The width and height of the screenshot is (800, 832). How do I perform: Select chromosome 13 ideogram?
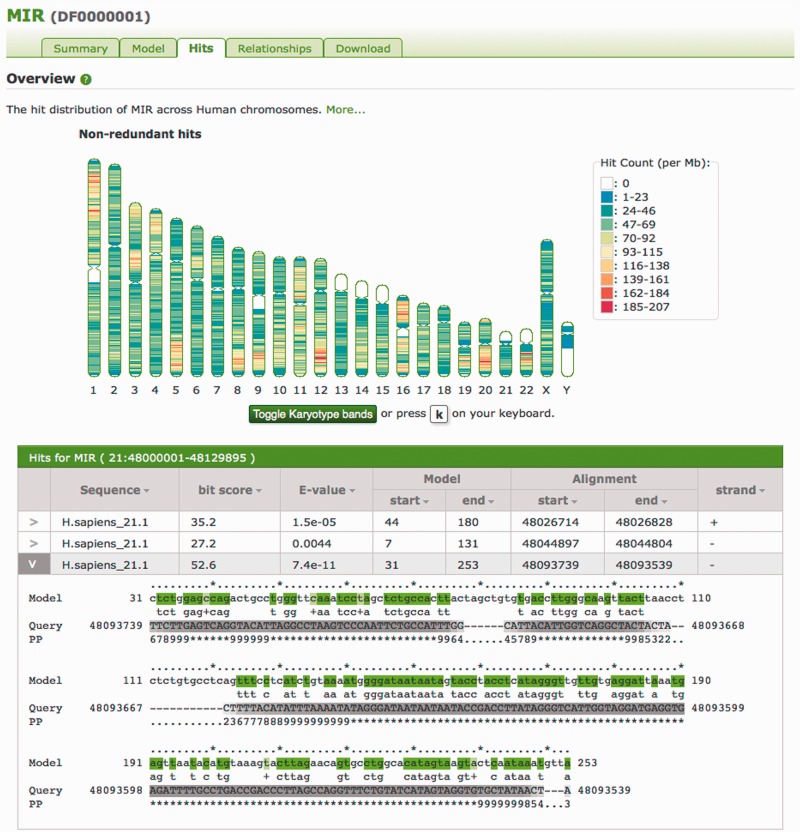341,325
